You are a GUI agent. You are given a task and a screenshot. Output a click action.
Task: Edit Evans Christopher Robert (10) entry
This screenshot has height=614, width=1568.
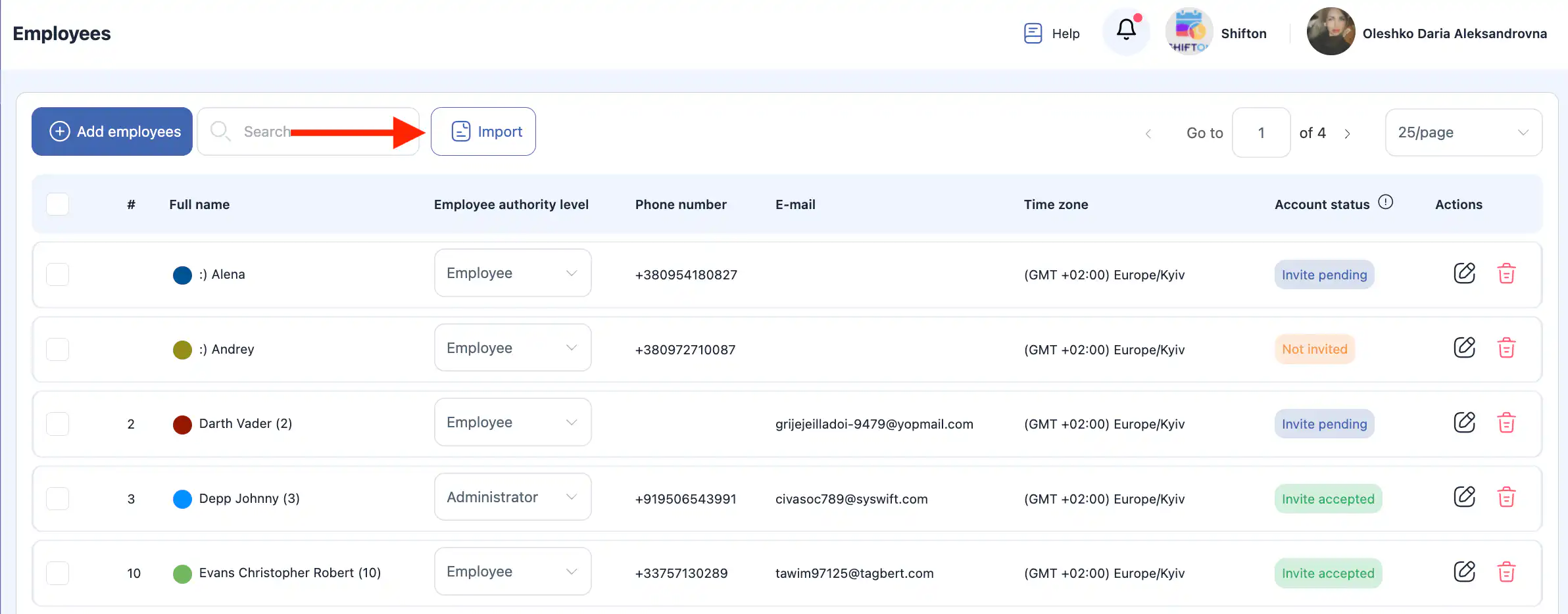tap(1464, 572)
